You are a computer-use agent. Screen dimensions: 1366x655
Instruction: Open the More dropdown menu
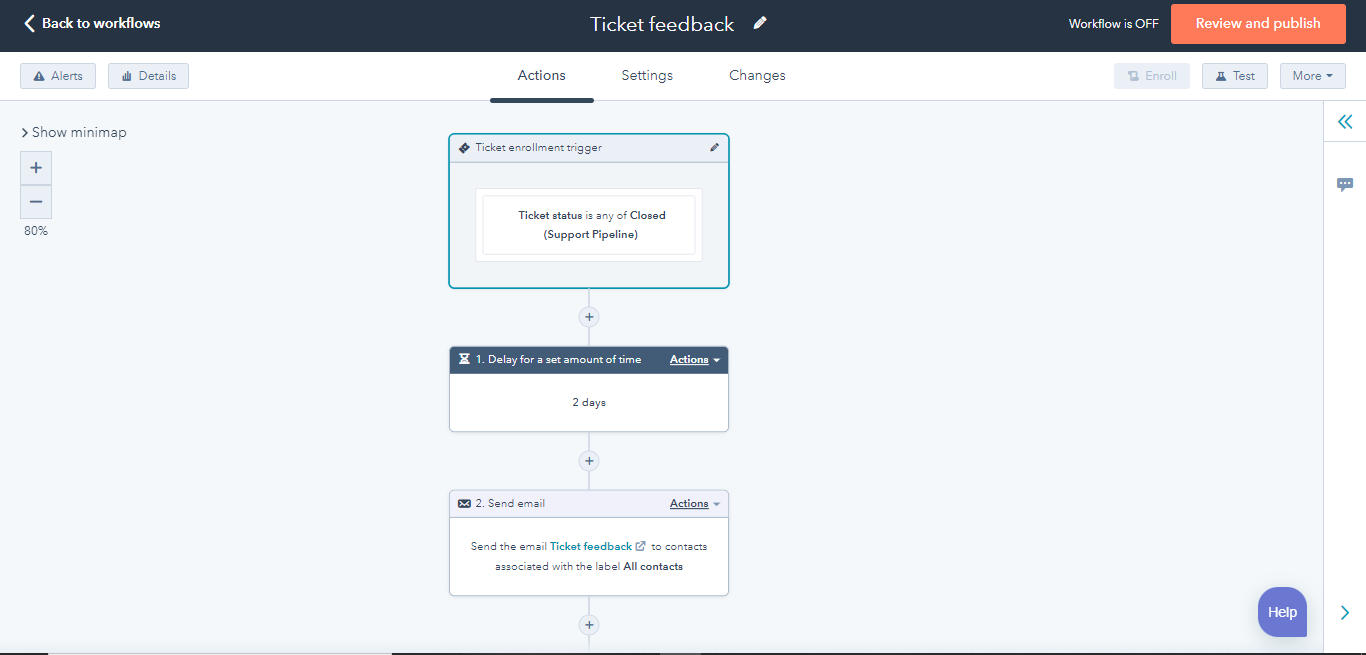tap(1312, 75)
